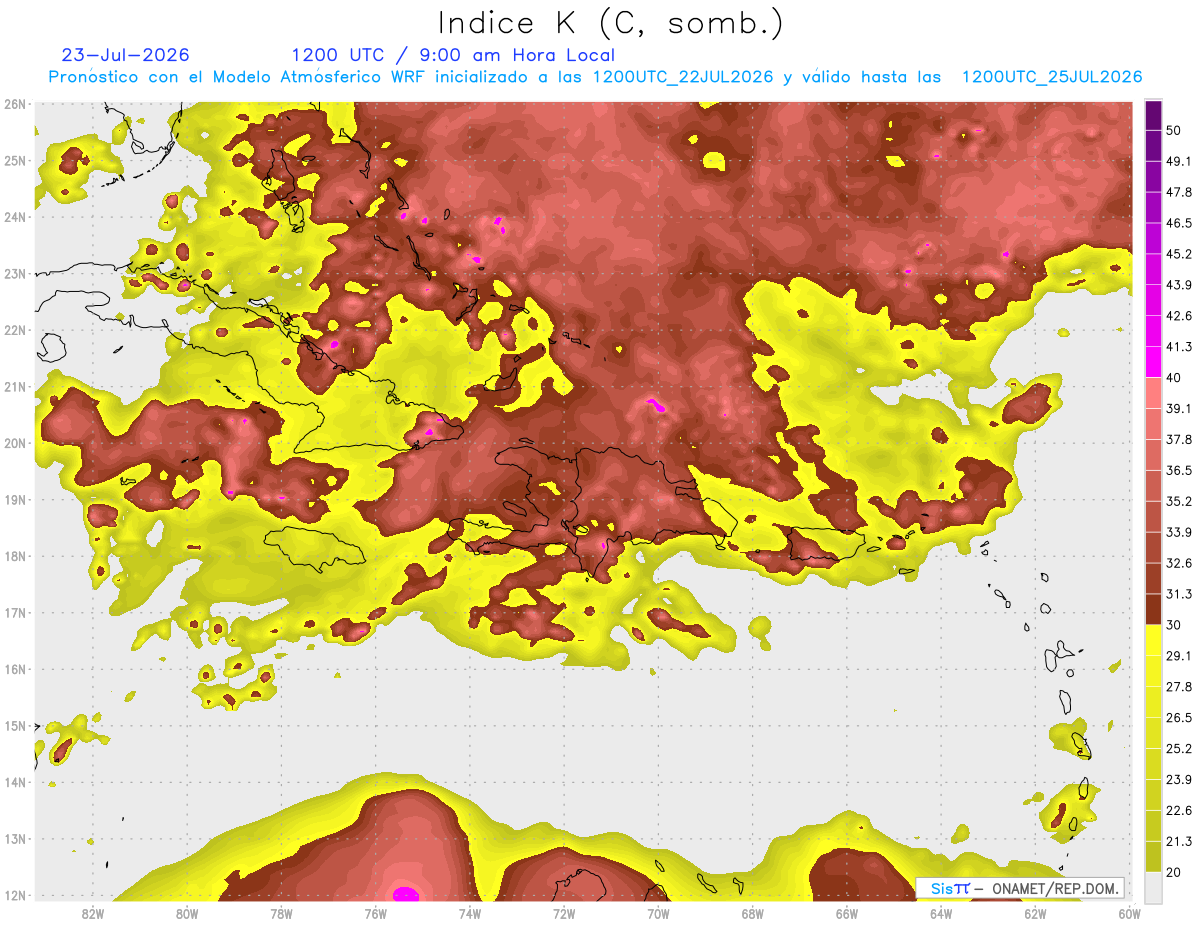Click the "47.8" color scale label
Screen dimensions: 1200x927
point(1179,191)
